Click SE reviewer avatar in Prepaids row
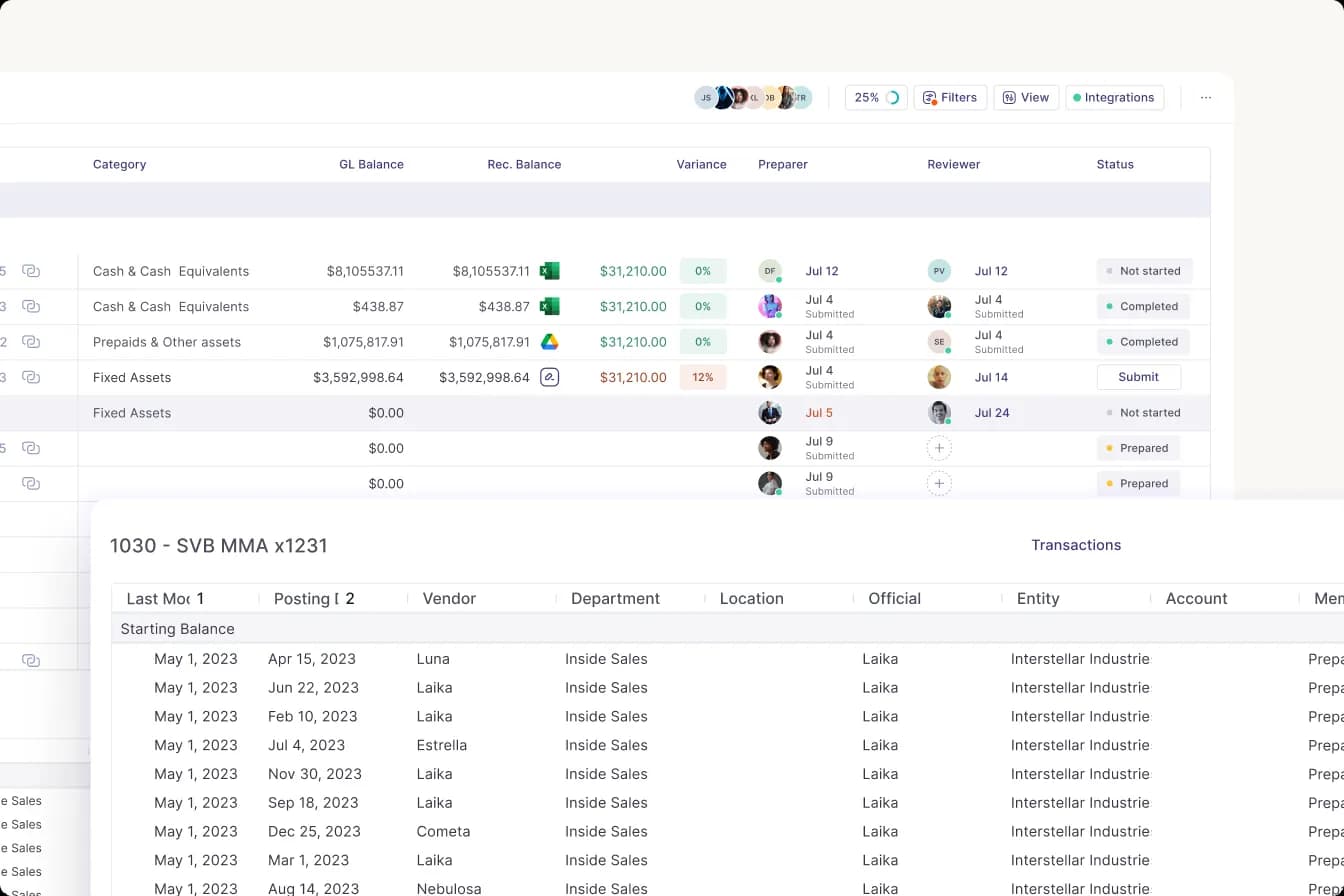Image resolution: width=1344 pixels, height=896 pixels. (x=939, y=342)
